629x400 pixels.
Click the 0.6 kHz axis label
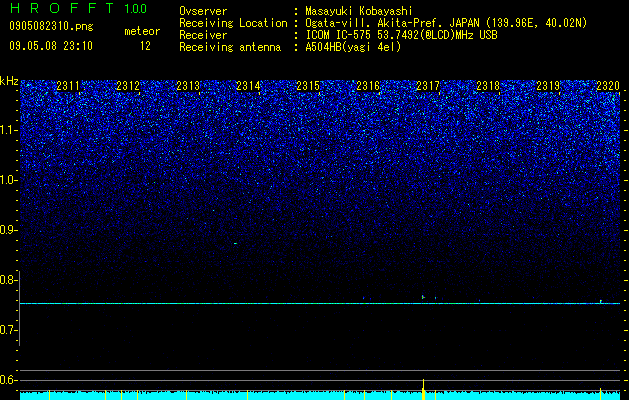[9, 380]
